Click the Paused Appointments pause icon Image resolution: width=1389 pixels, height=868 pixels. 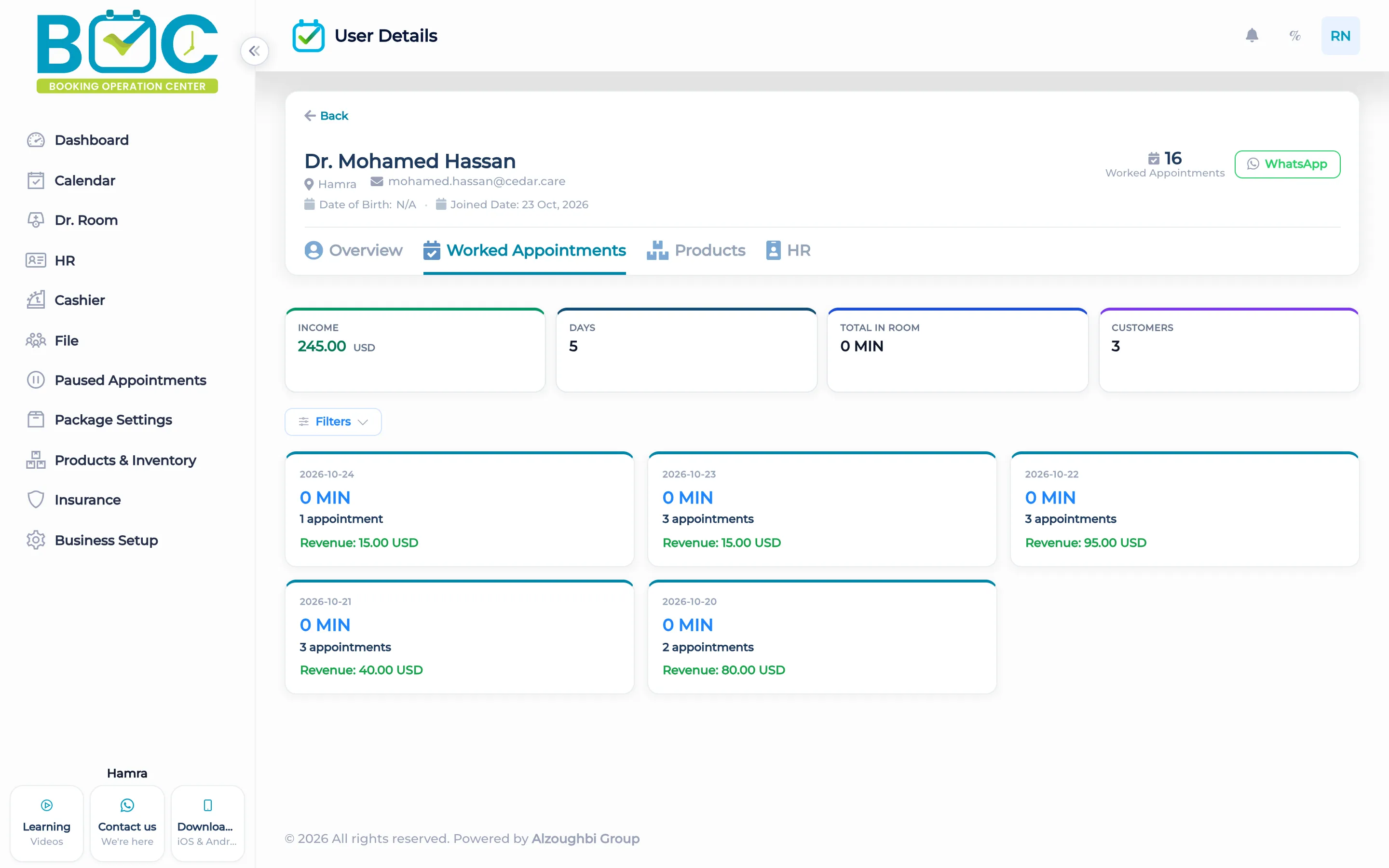click(x=36, y=380)
